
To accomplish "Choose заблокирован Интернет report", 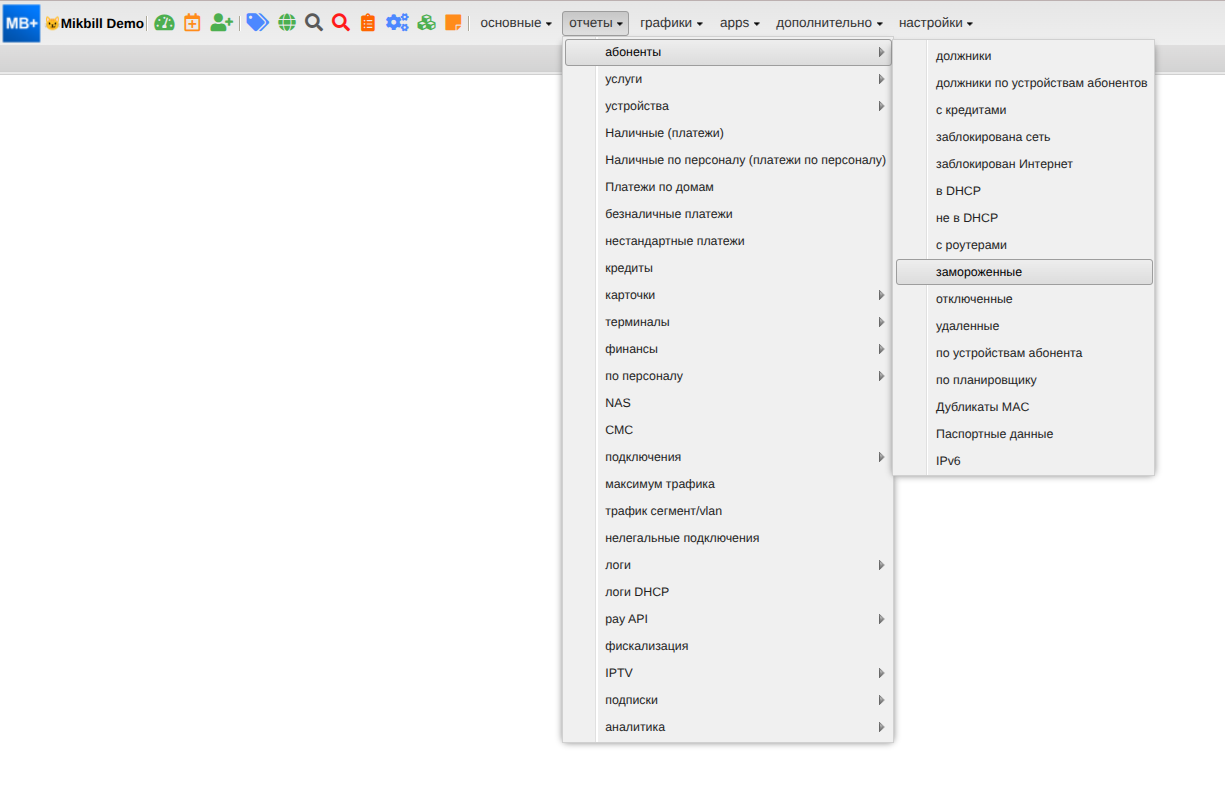I will coord(1024,164).
